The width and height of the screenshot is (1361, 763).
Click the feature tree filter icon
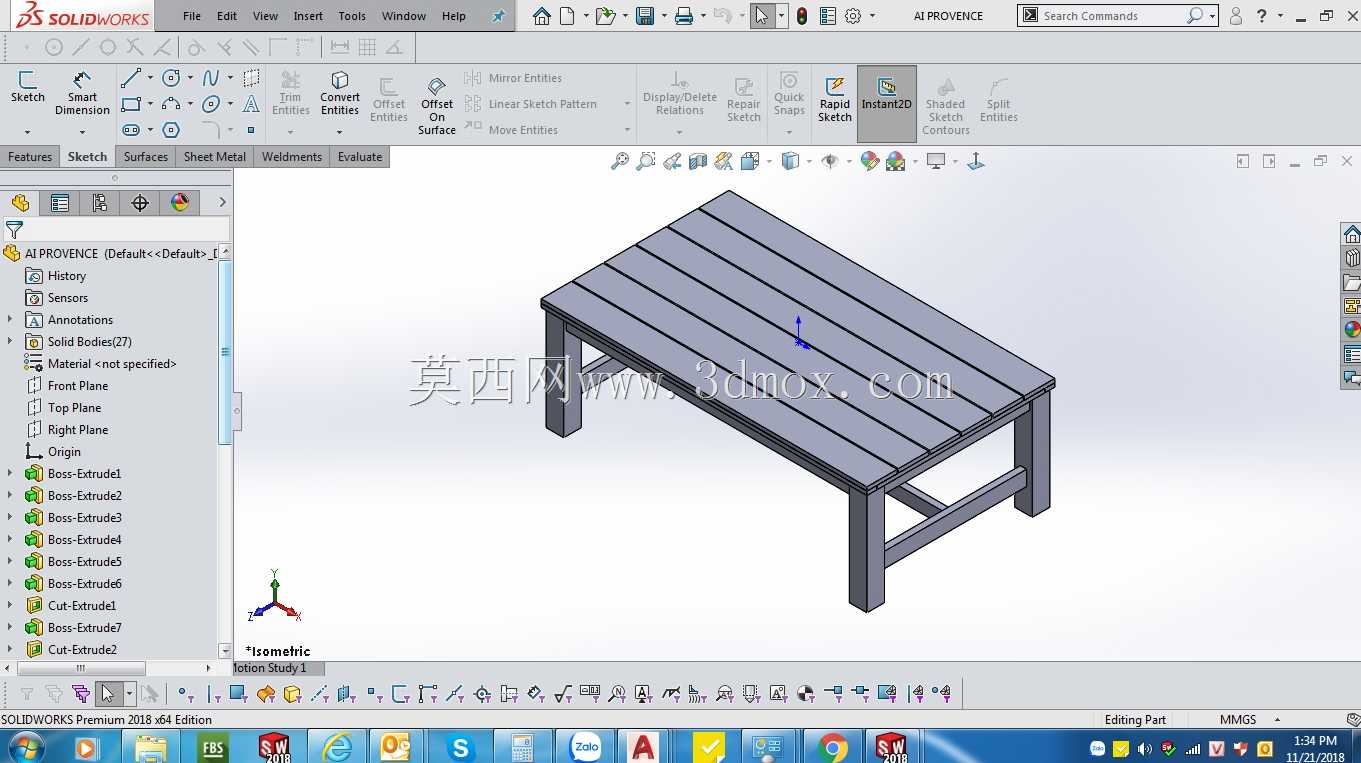pos(14,230)
